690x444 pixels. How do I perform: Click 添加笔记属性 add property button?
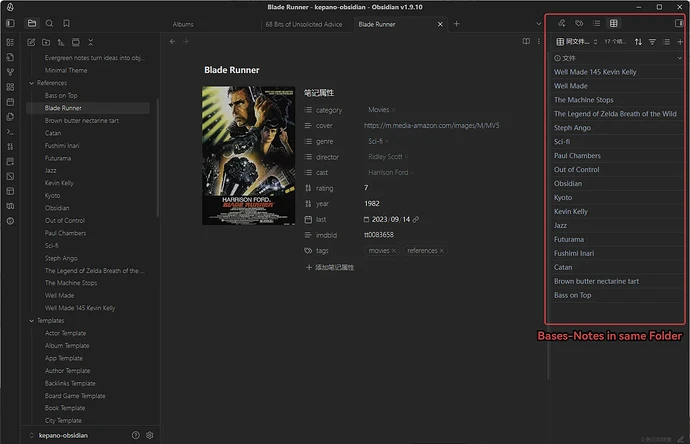click(x=330, y=267)
